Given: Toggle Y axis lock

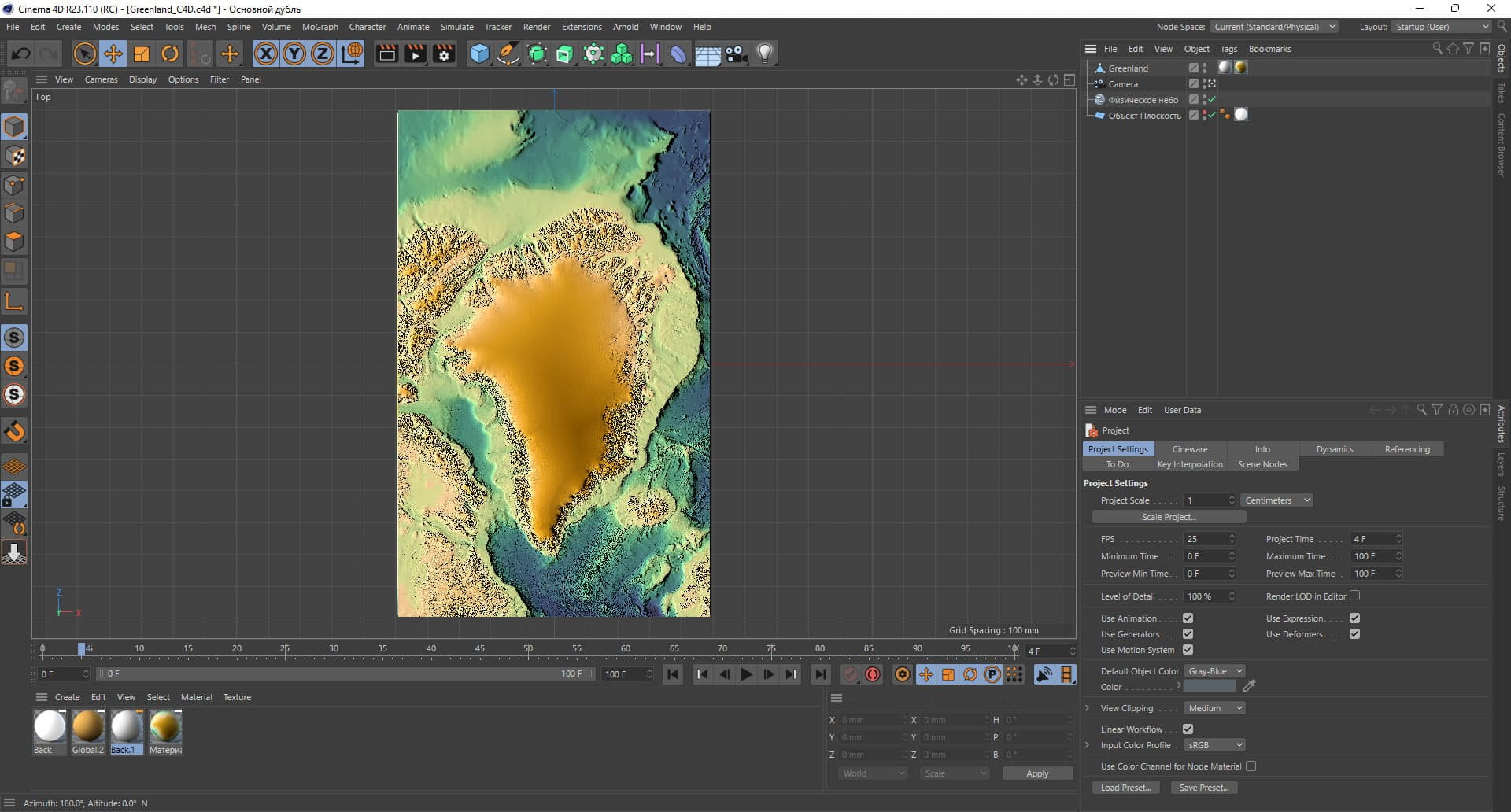Looking at the screenshot, I should 294,54.
